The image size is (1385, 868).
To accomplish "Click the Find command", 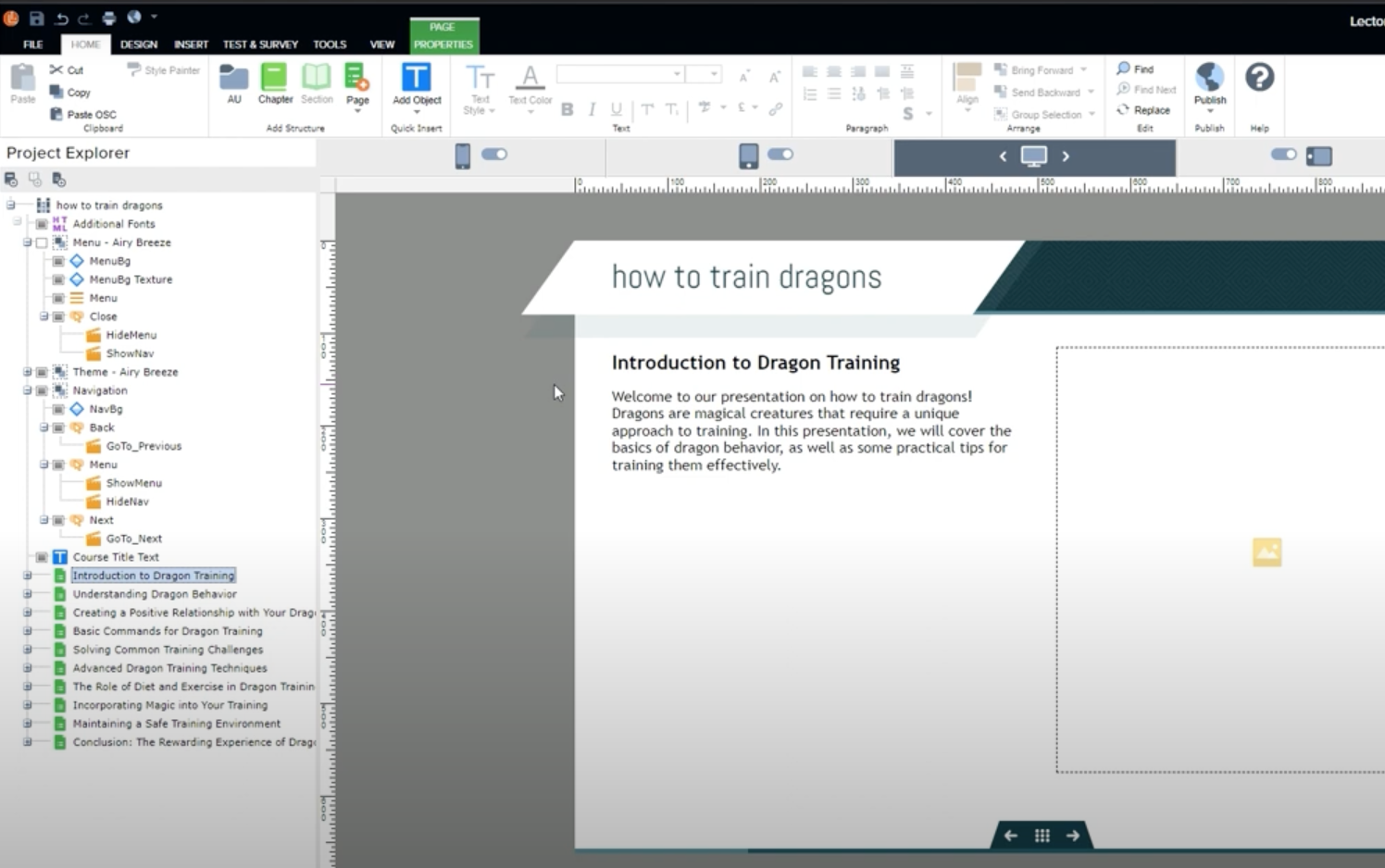I will coord(1141,68).
